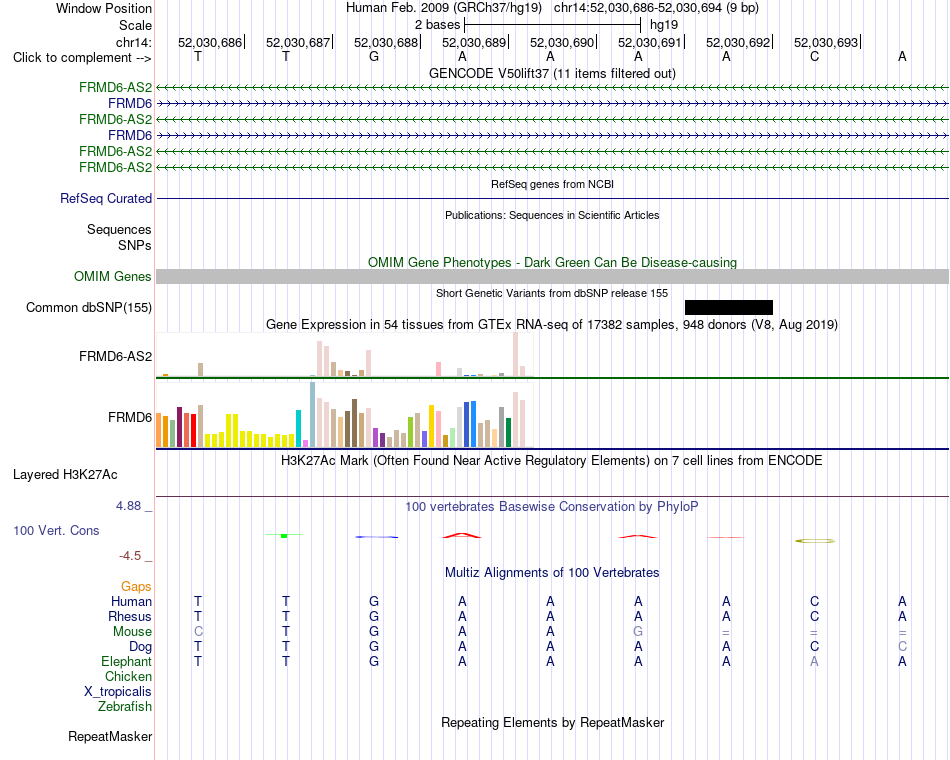
Task: Open Common dbSNP(155) track label
Action: 89,307
